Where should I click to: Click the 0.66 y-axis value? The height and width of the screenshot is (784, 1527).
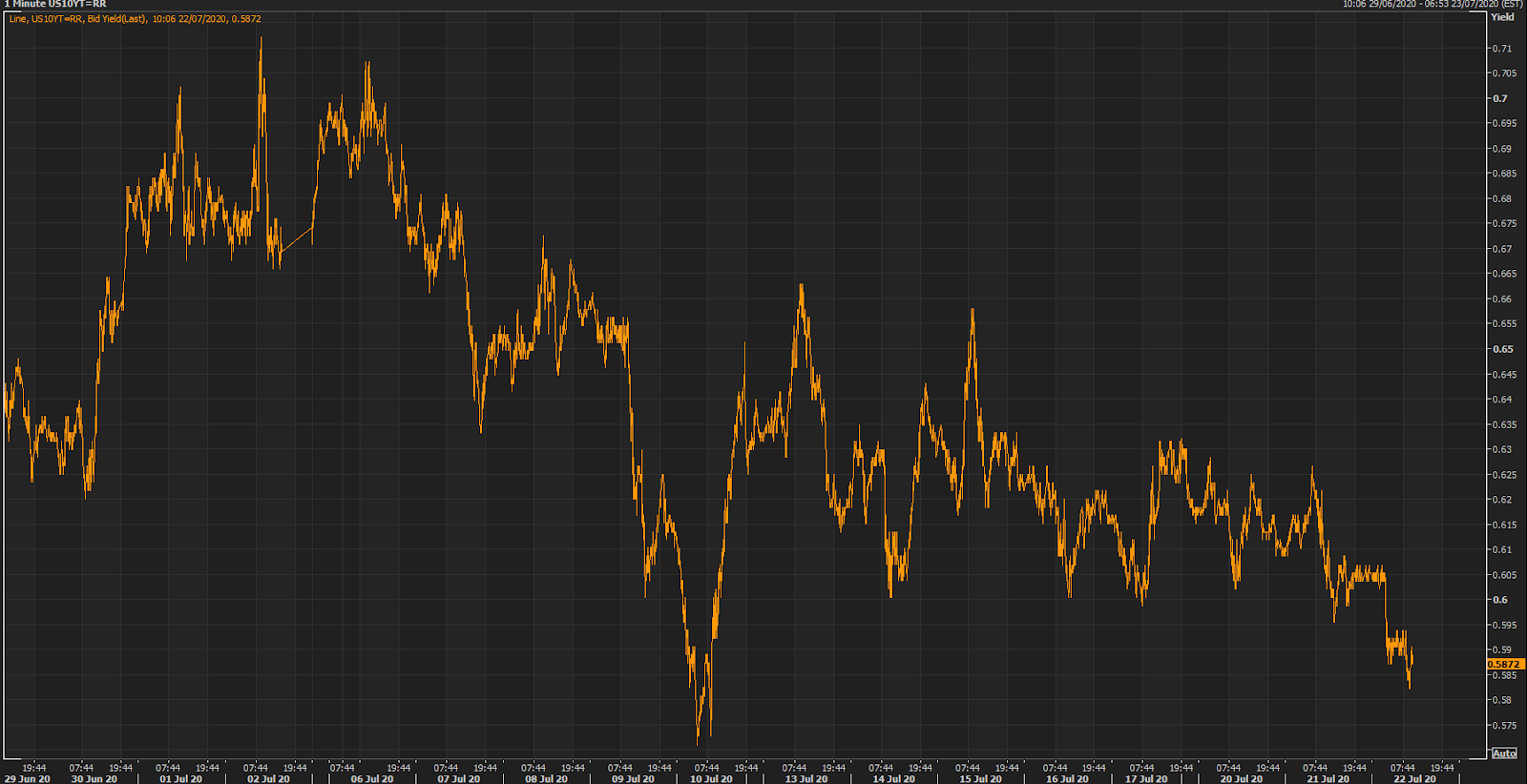click(x=1502, y=299)
